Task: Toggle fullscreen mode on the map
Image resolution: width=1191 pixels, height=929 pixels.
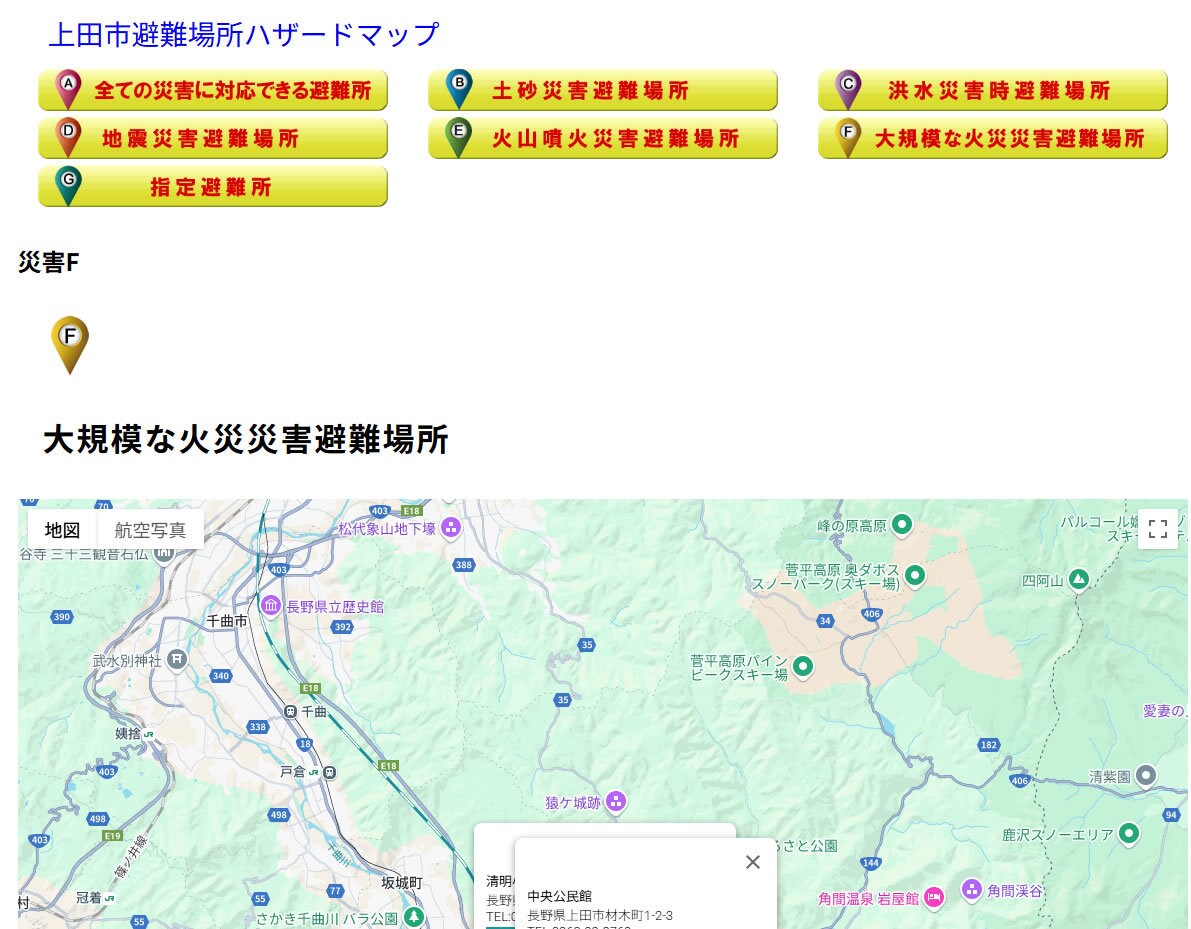Action: tap(1157, 529)
